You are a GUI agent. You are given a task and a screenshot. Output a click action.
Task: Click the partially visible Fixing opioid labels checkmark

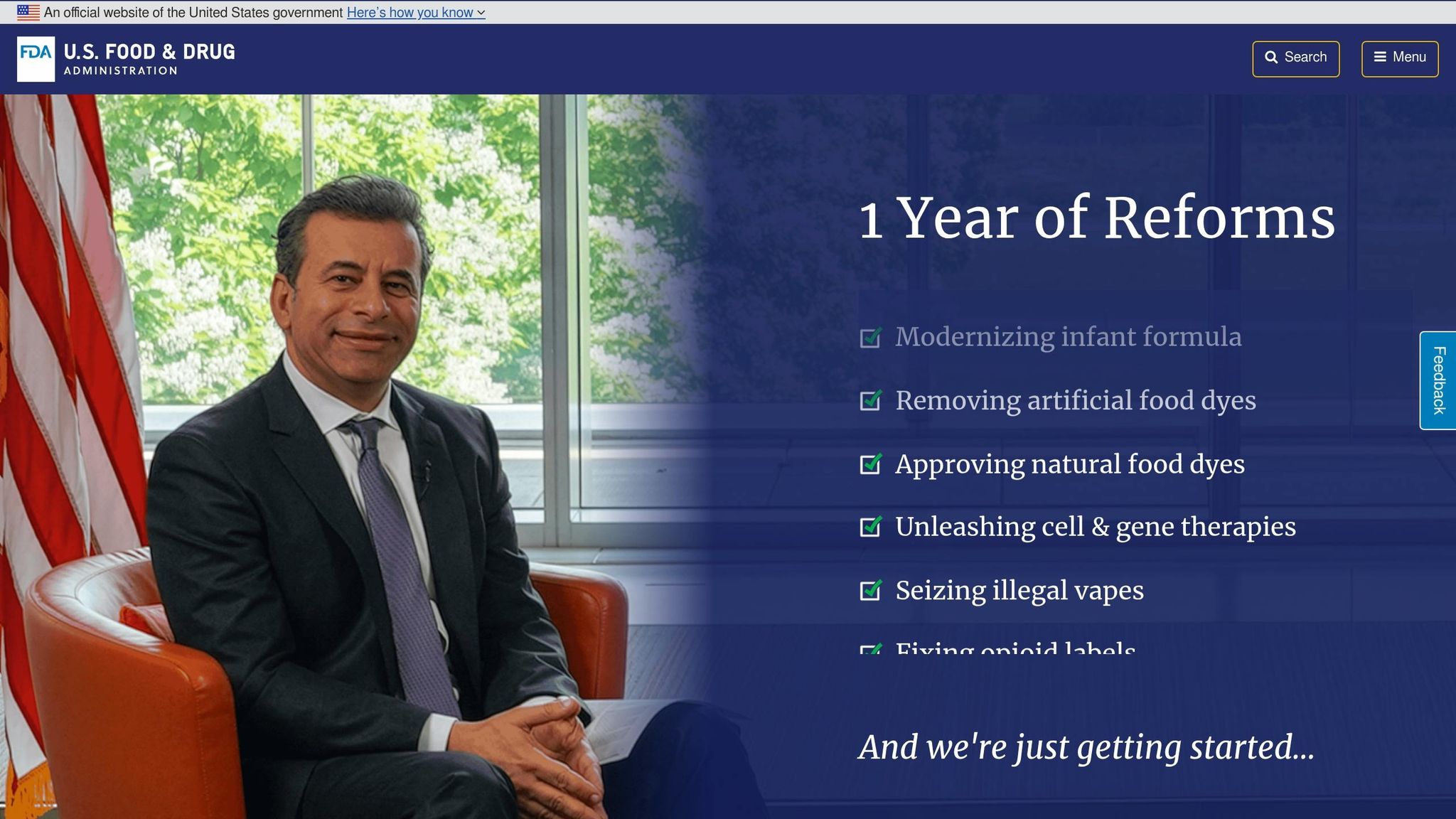871,648
